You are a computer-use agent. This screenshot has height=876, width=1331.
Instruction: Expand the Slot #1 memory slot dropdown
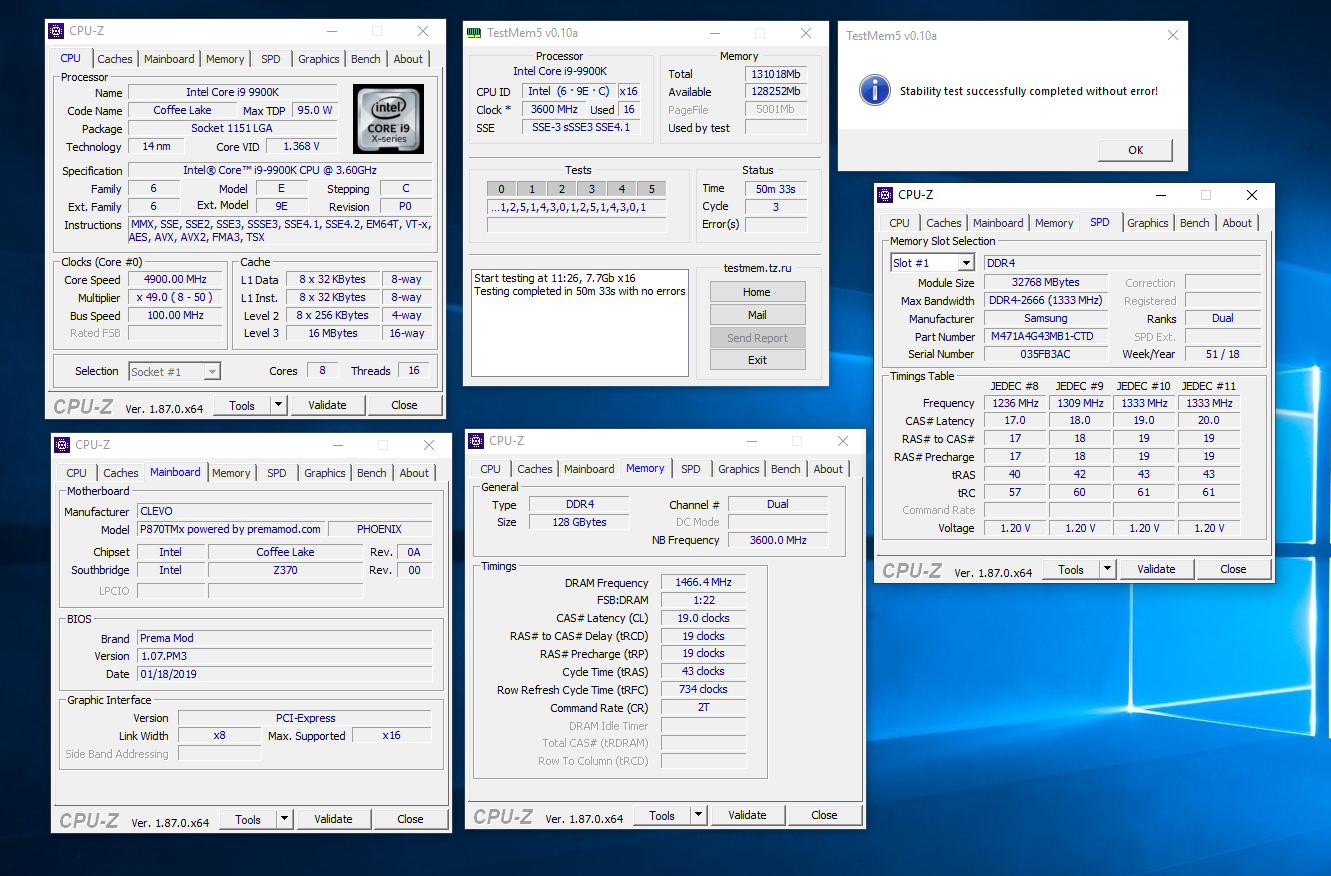point(966,263)
